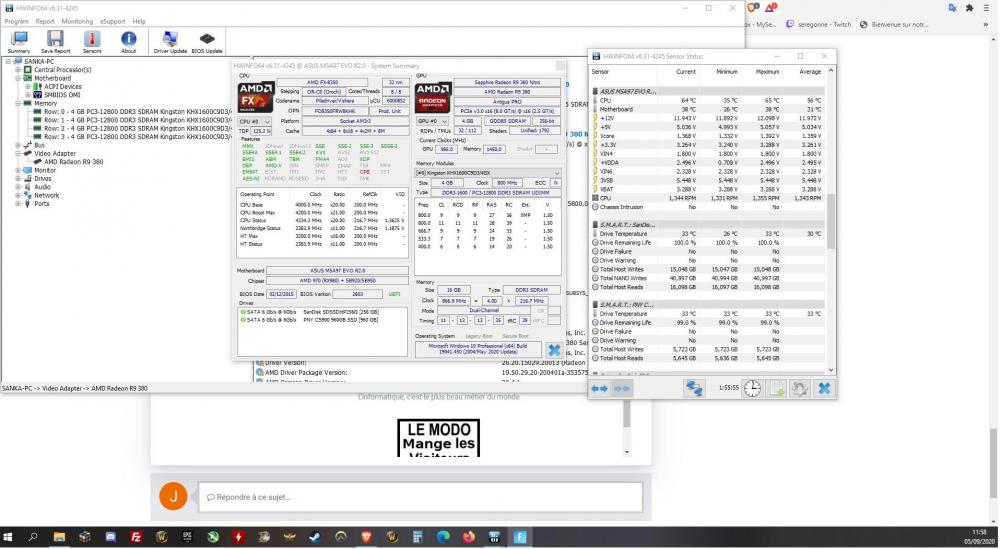Open the GPU #0 selector dropdown

432,121
